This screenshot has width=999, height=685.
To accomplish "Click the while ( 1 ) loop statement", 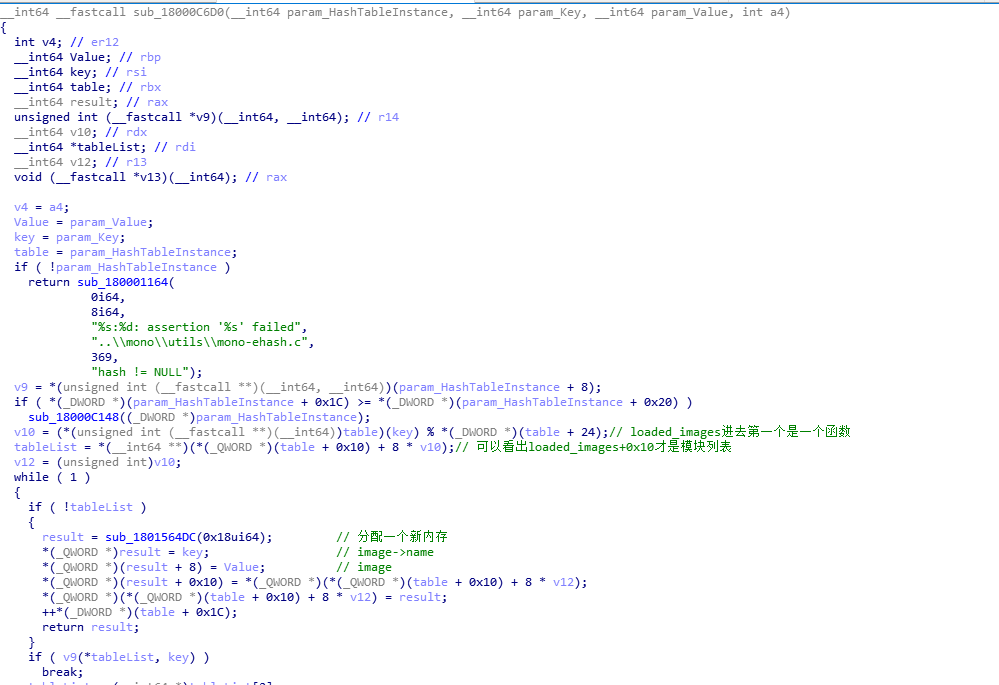I will (x=51, y=477).
